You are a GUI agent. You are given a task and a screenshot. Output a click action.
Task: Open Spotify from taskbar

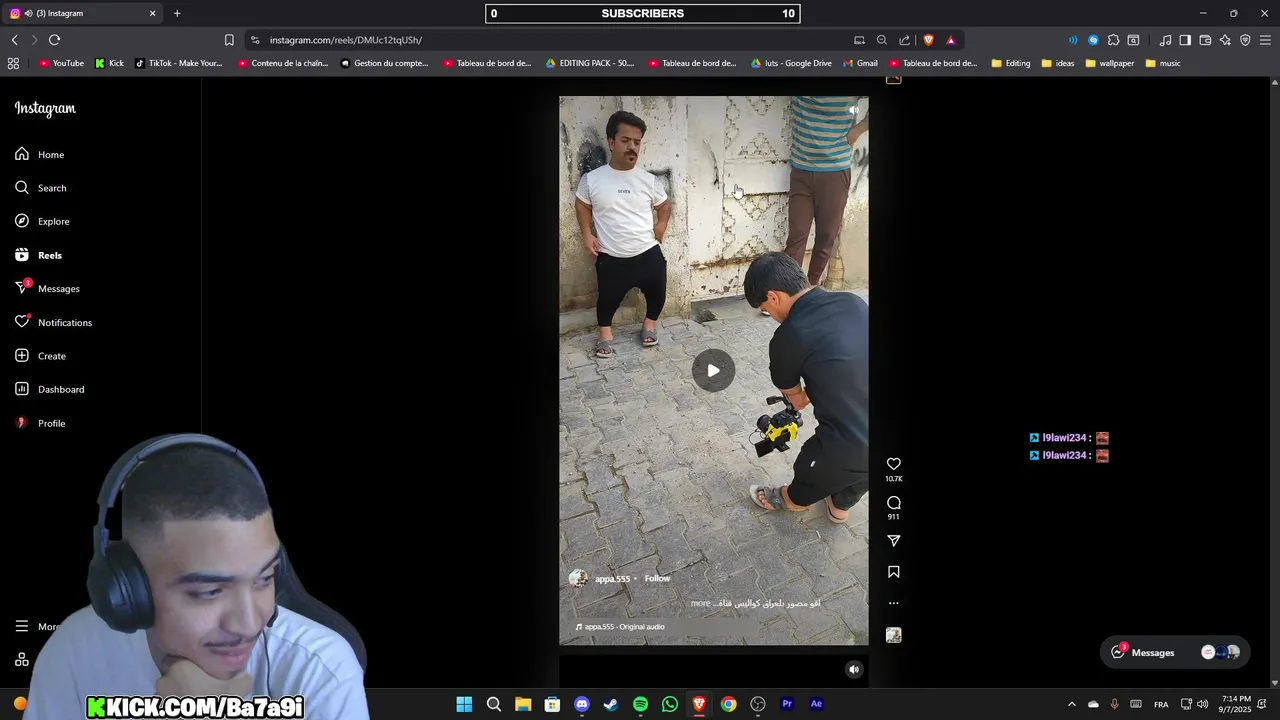tap(640, 704)
